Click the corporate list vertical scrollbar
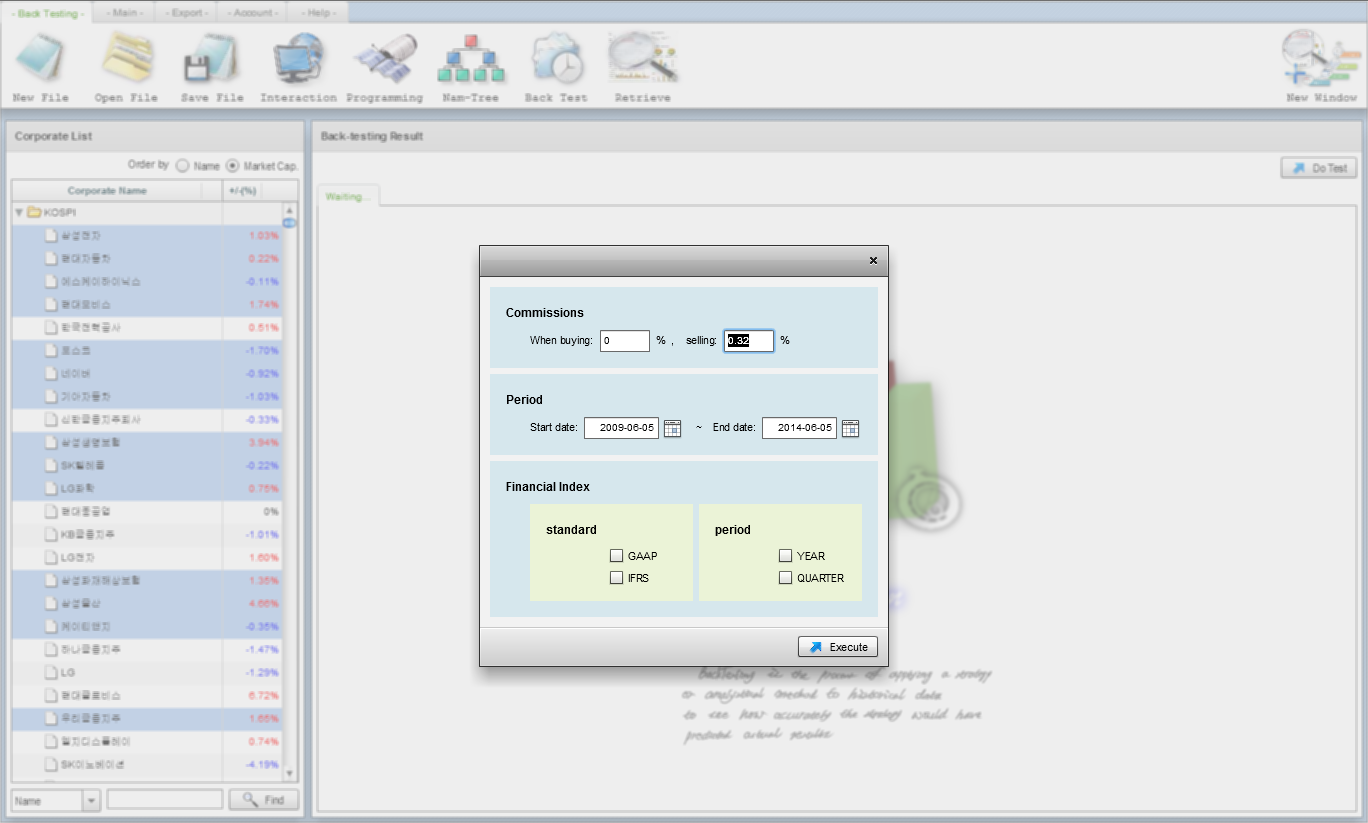The height and width of the screenshot is (823, 1368). tap(290, 490)
